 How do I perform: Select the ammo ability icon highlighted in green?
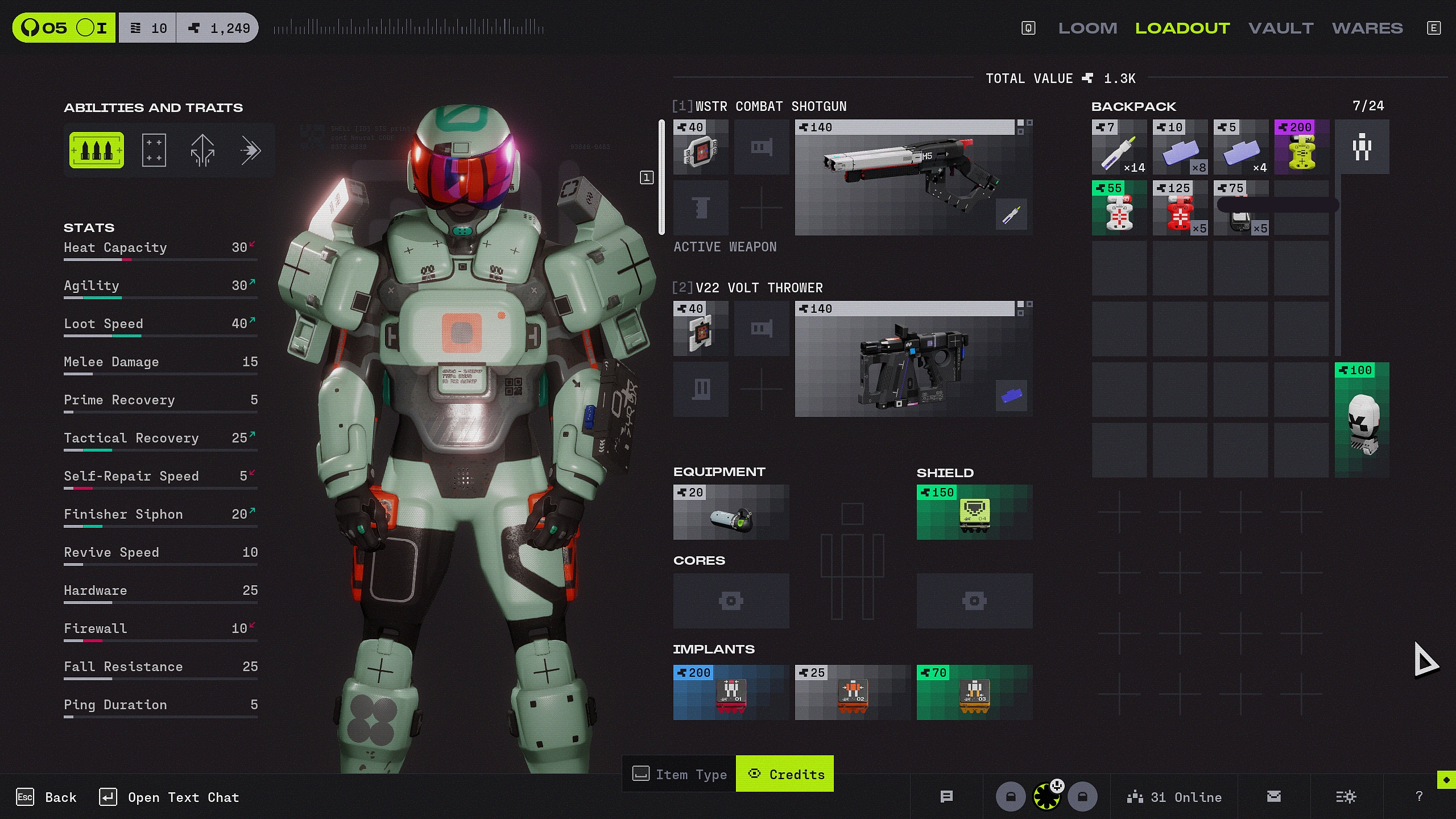tap(96, 150)
